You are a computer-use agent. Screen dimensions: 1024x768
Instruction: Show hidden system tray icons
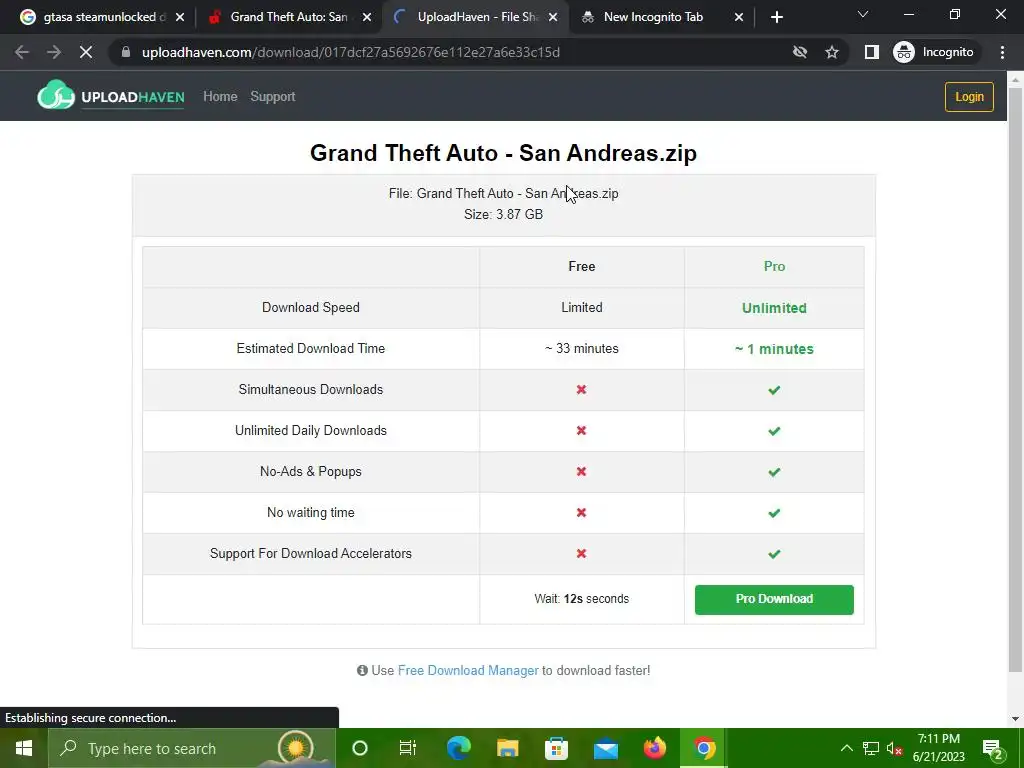[x=846, y=748]
